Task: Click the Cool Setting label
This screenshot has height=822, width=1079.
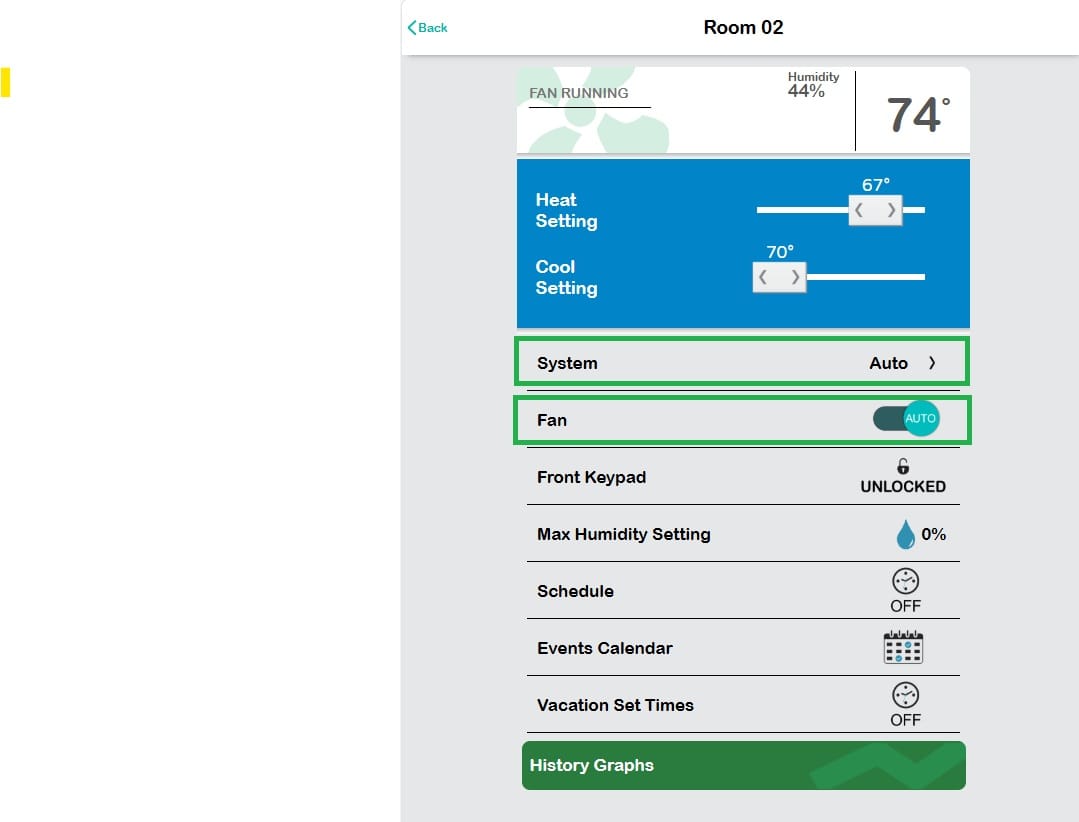Action: coord(566,277)
